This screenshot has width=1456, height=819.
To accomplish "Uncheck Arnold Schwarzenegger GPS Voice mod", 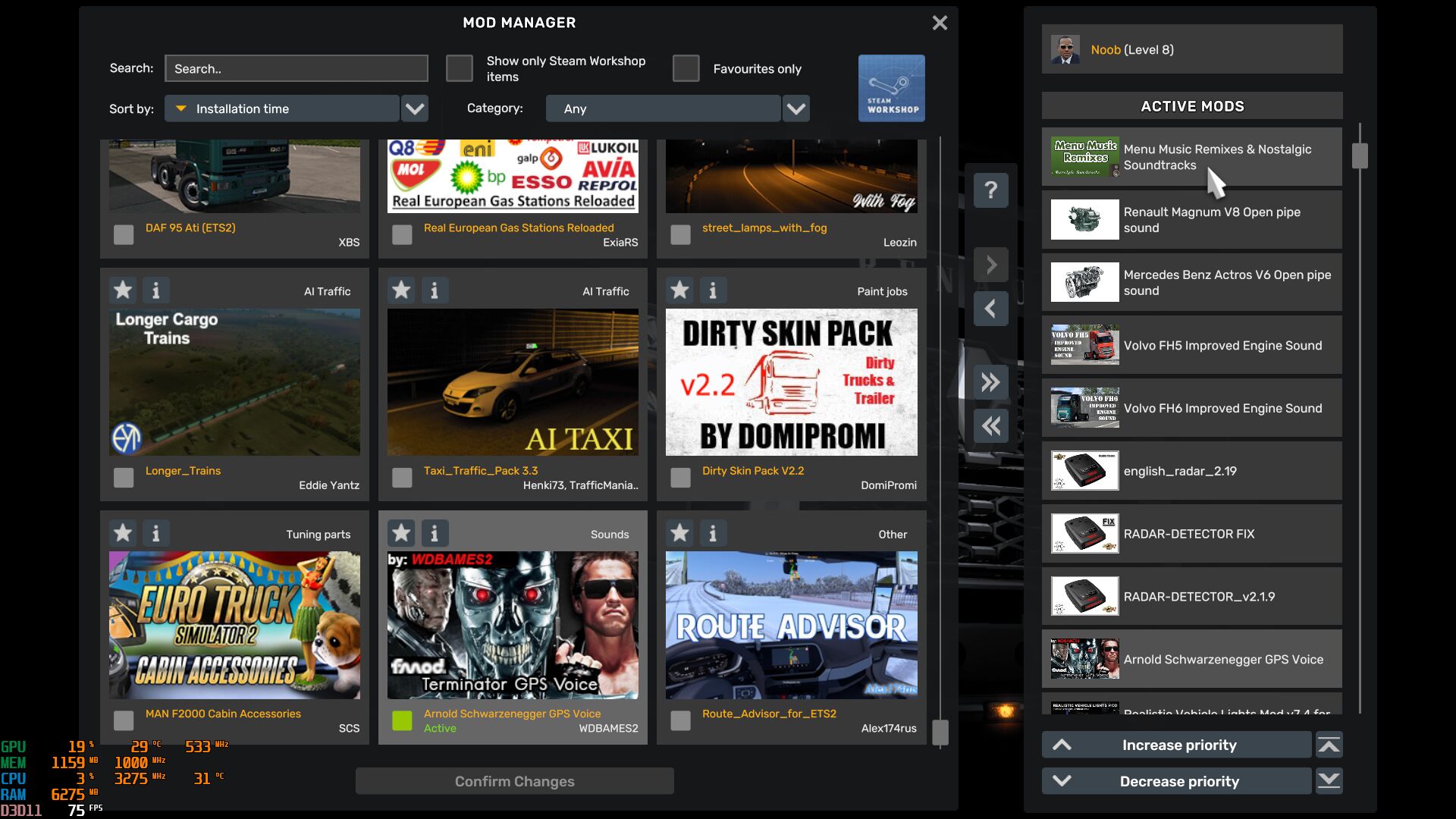I will point(402,720).
